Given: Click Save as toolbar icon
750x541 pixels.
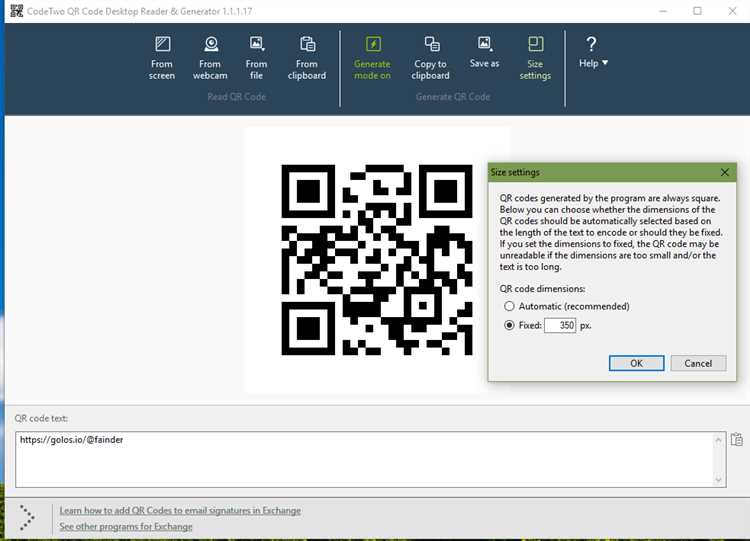Looking at the screenshot, I should tap(484, 52).
